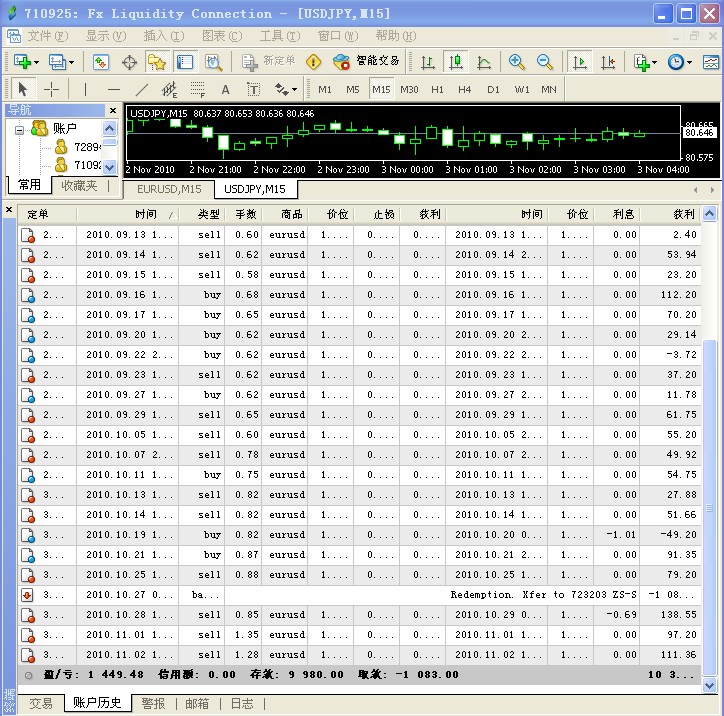Screen dimensions: 724x716
Task: Switch to the EURUSD,M15 chart tab
Action: [x=169, y=189]
